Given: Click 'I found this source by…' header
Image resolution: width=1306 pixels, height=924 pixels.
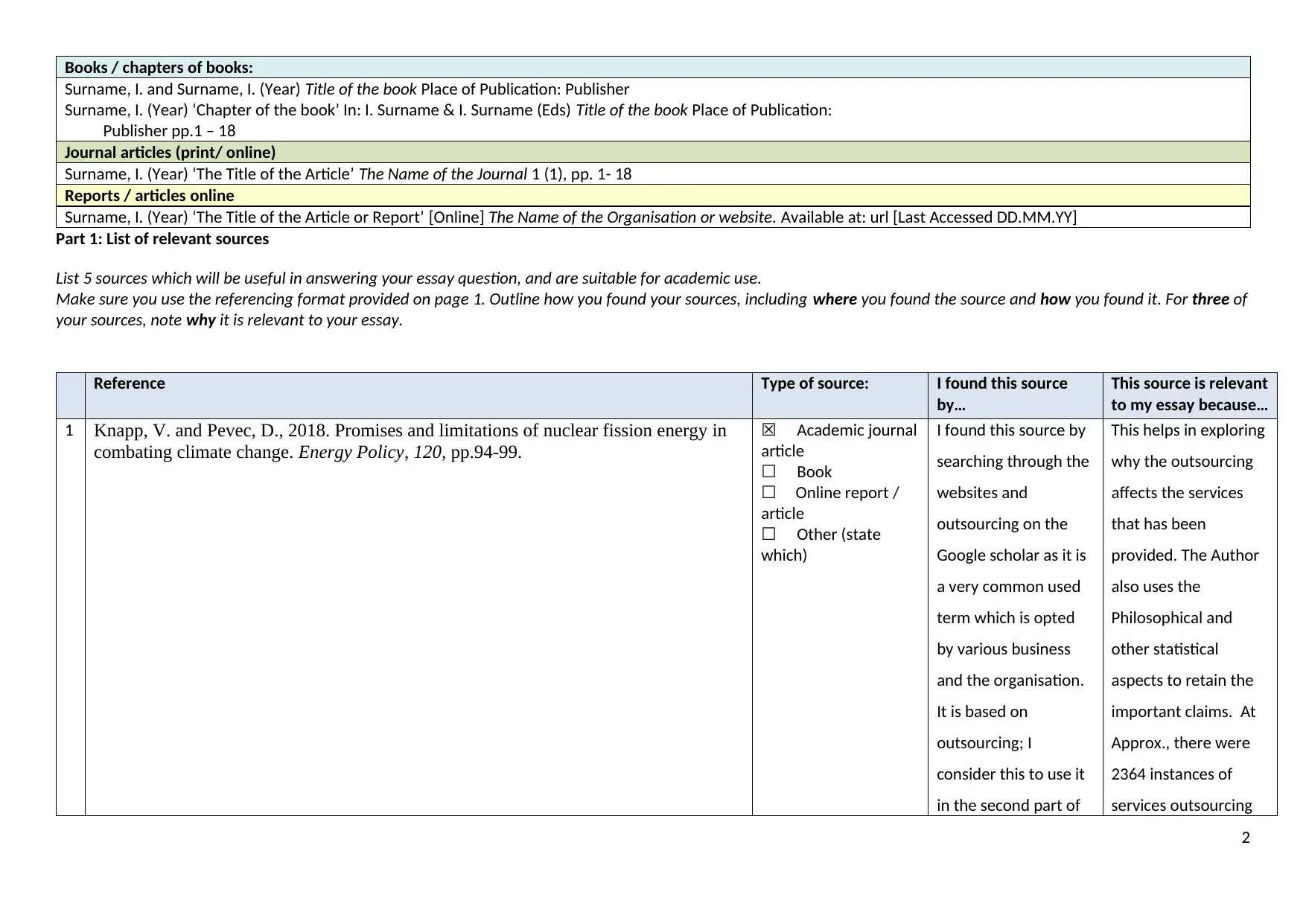Looking at the screenshot, I should point(1002,394).
